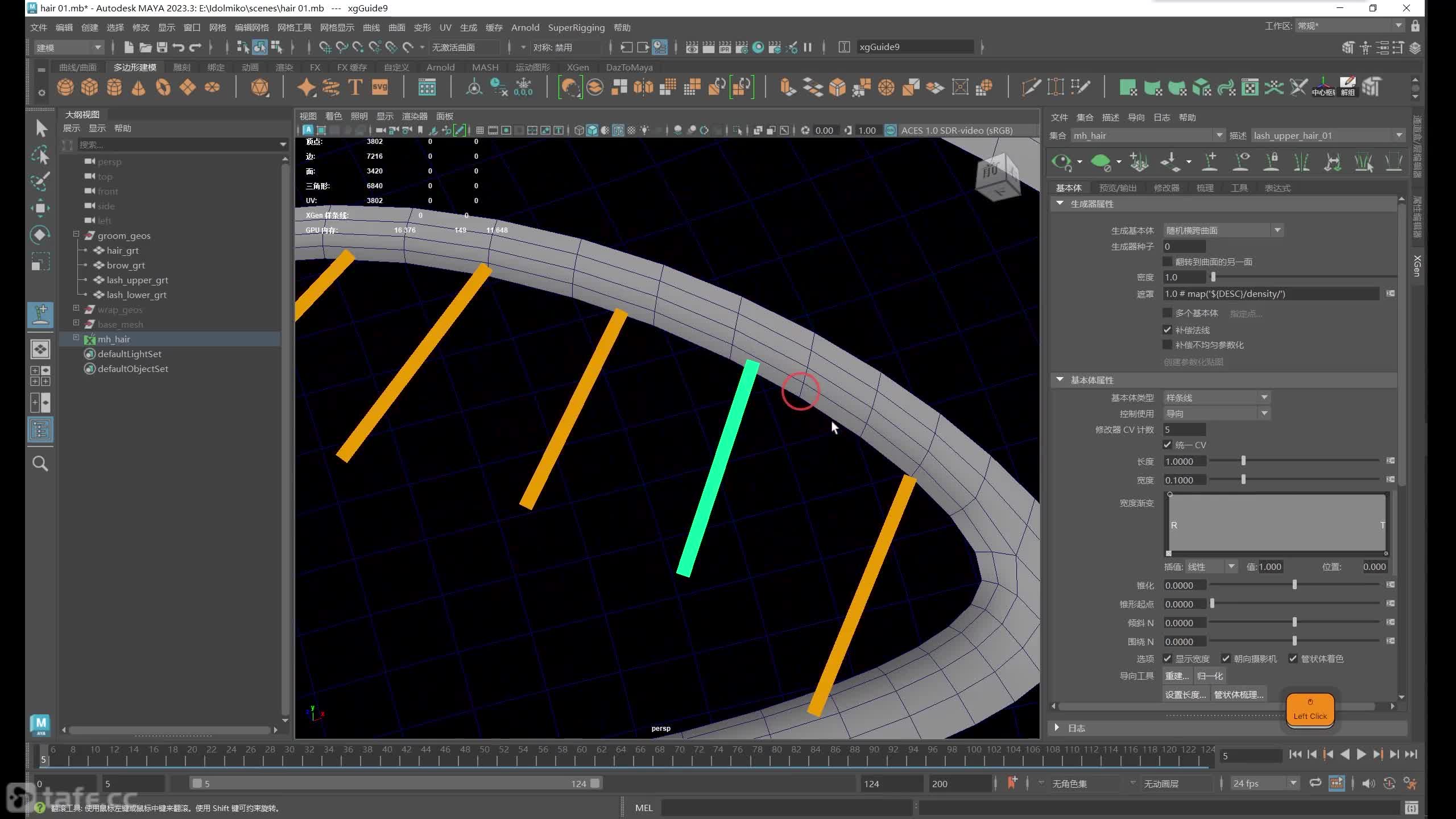Click the XGen add guide icon
Image resolution: width=1456 pixels, height=819 pixels.
tap(1210, 162)
